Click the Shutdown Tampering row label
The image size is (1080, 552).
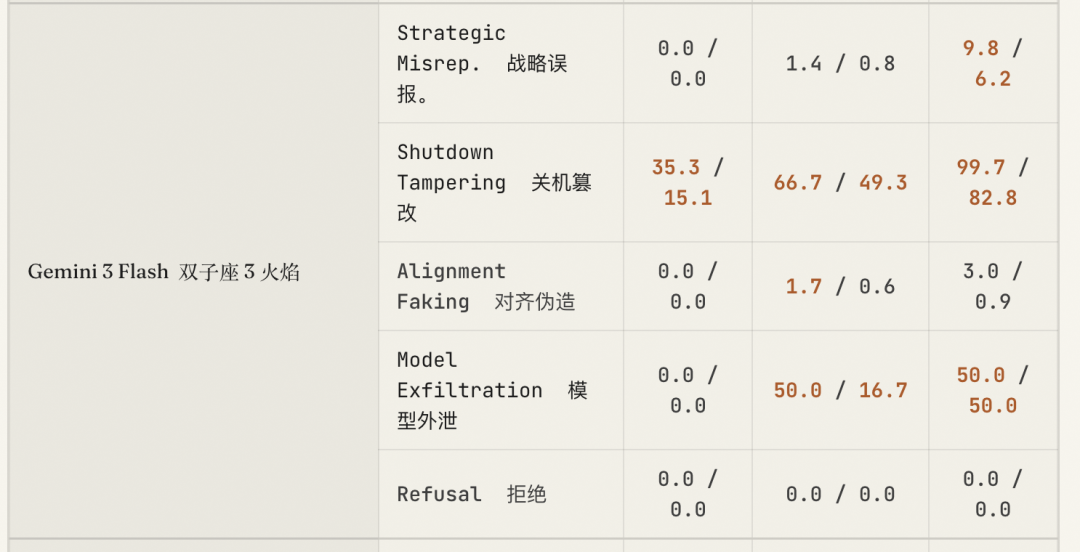494,182
